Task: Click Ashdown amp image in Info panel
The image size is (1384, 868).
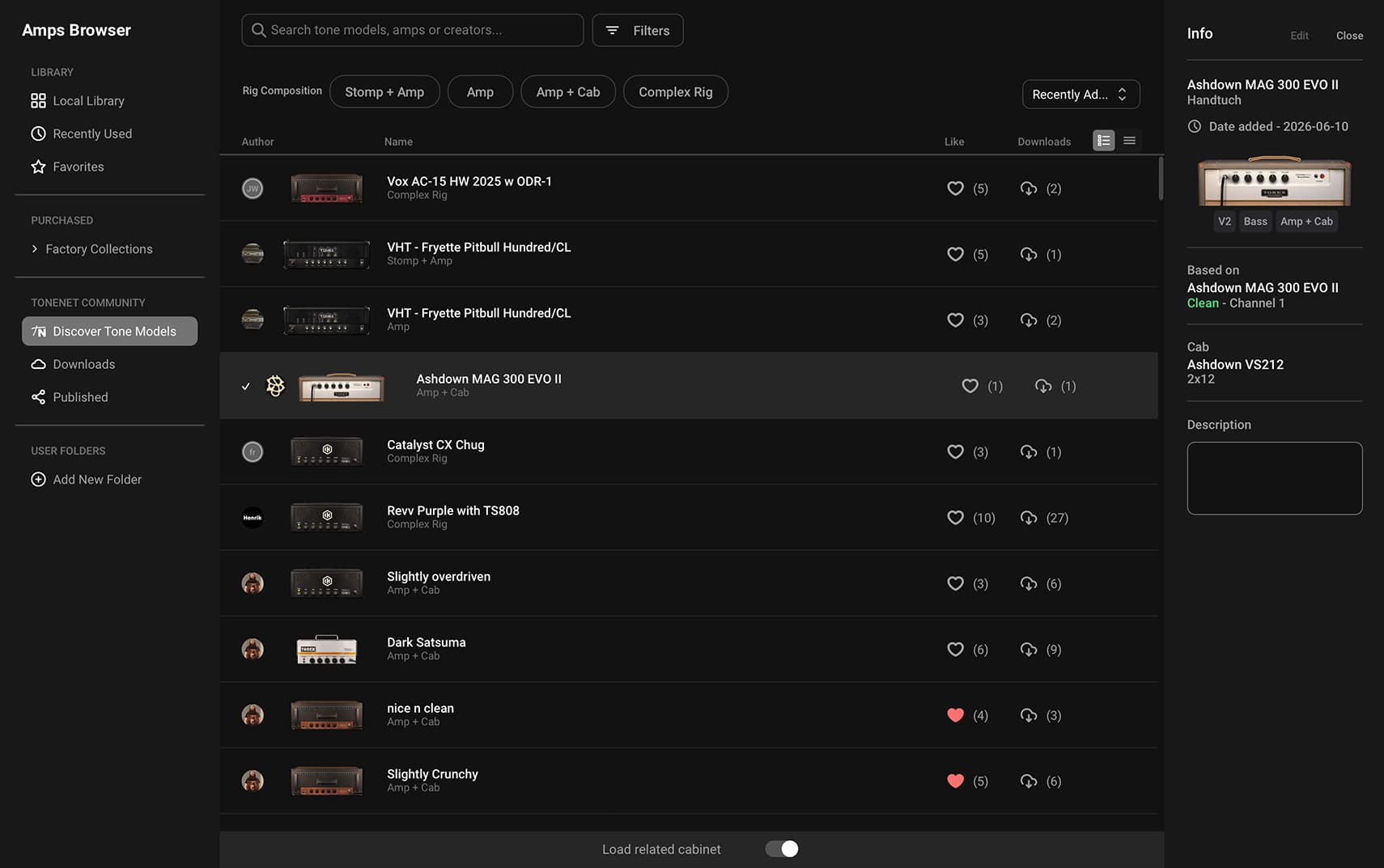Action: (x=1275, y=181)
